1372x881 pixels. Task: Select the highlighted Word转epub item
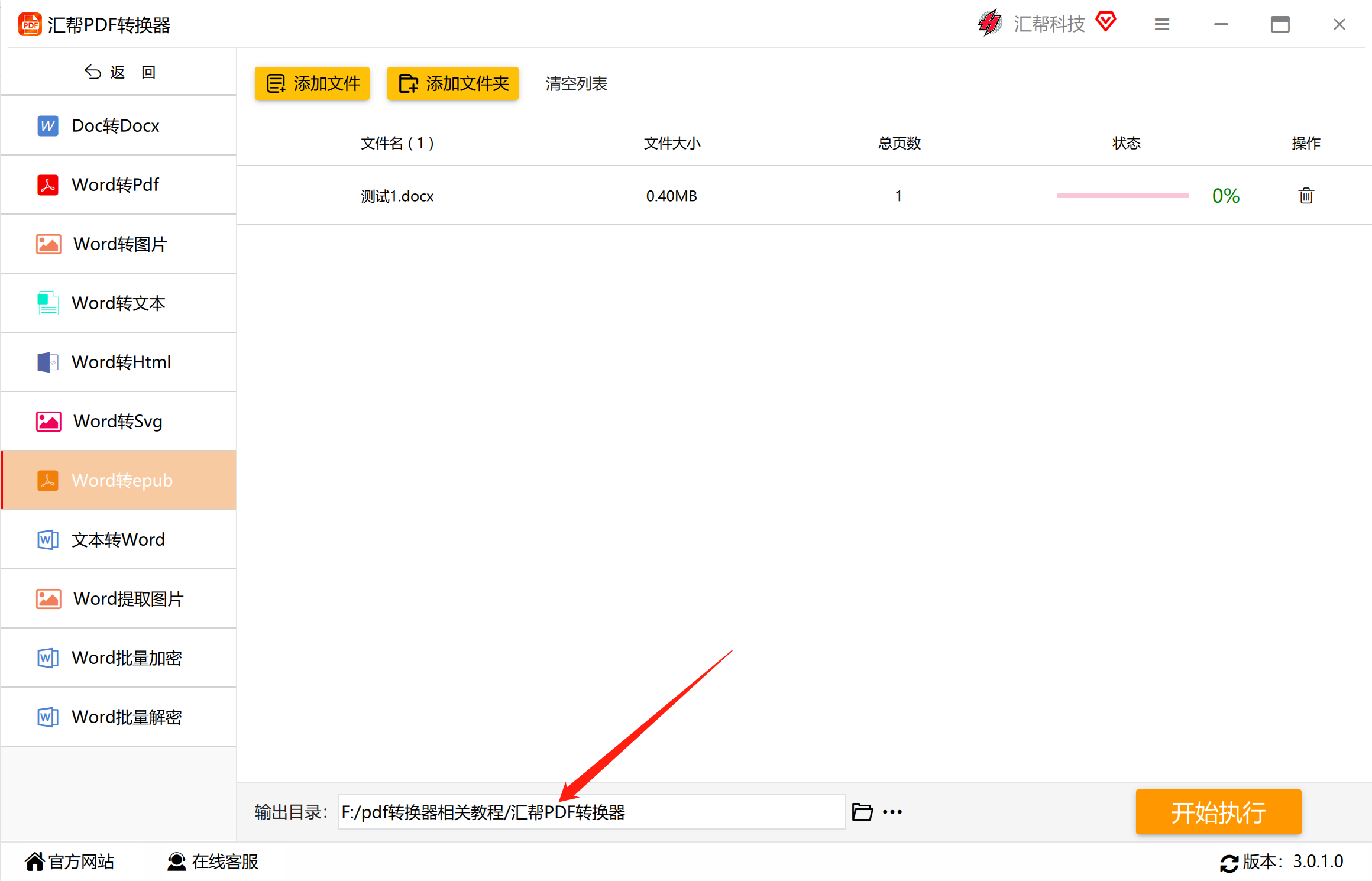[x=118, y=481]
